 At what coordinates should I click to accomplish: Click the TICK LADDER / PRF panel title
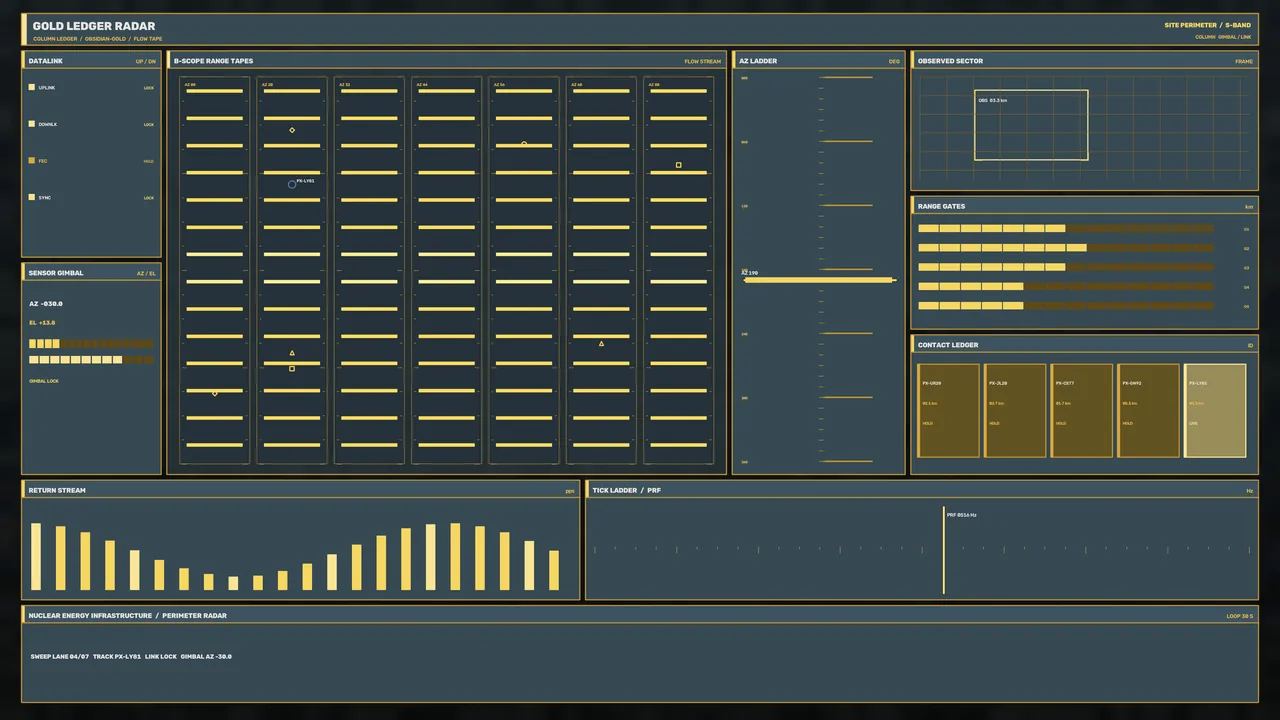tap(626, 491)
